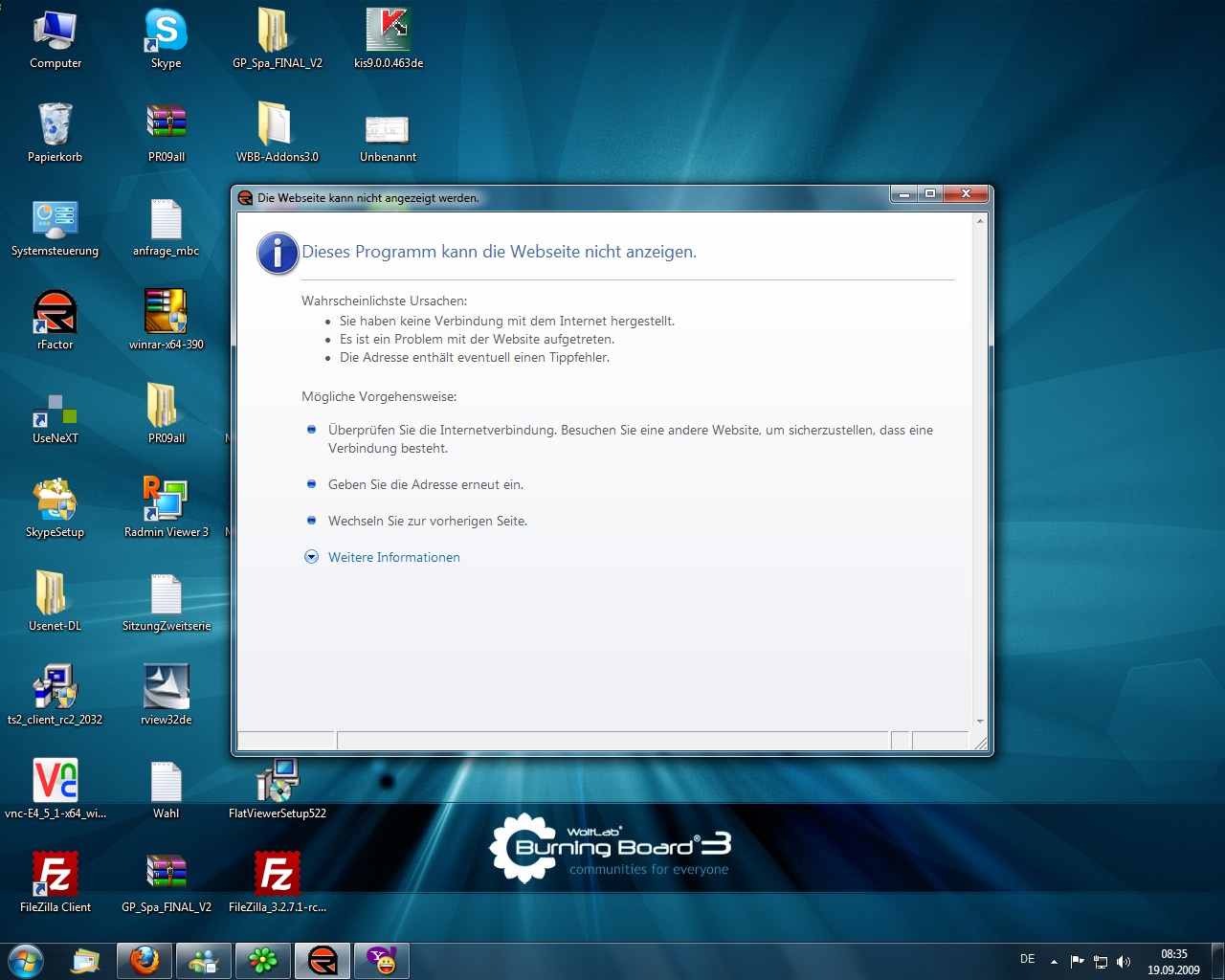Click the clock showing 08:35
The height and width of the screenshot is (980, 1225).
click(x=1173, y=954)
